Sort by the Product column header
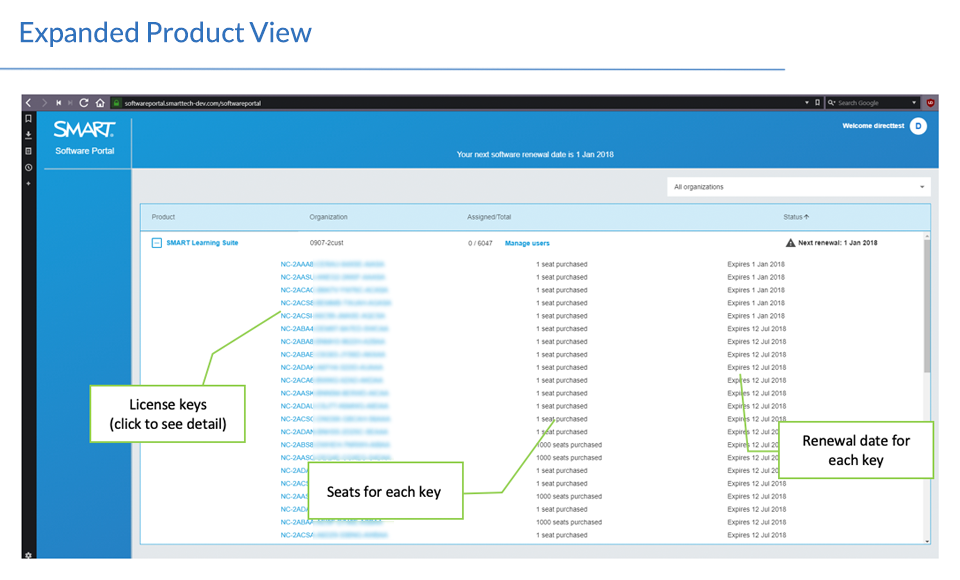 163,217
